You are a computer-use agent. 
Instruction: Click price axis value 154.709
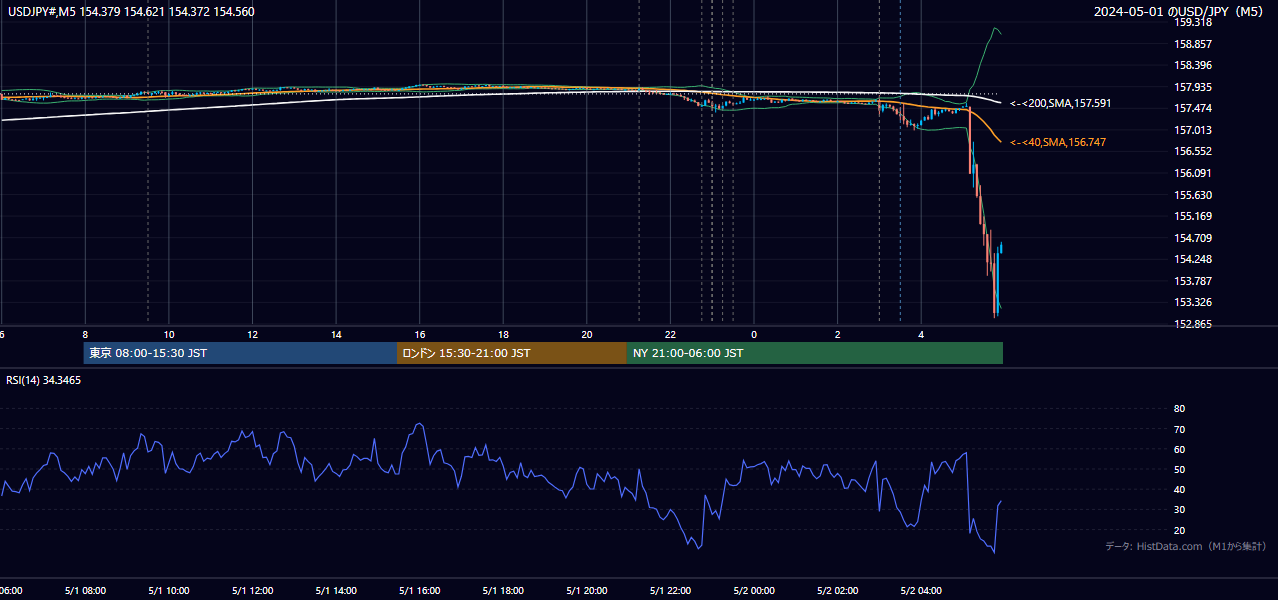coord(1194,238)
